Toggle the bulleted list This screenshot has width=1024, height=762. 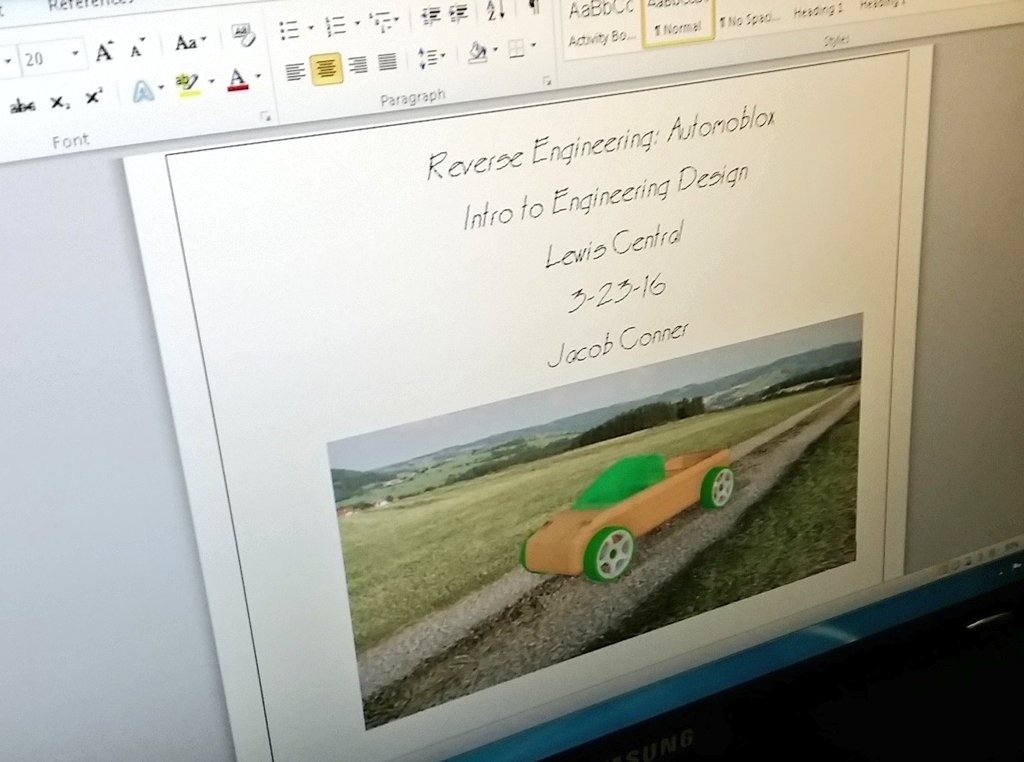point(289,30)
